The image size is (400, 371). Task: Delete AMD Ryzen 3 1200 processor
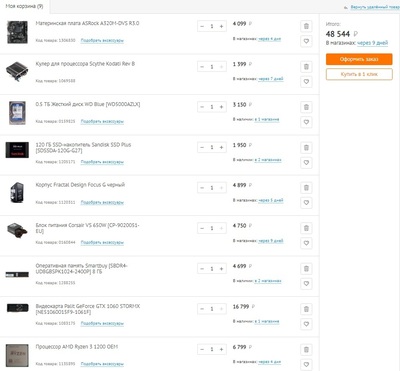pos(306,350)
